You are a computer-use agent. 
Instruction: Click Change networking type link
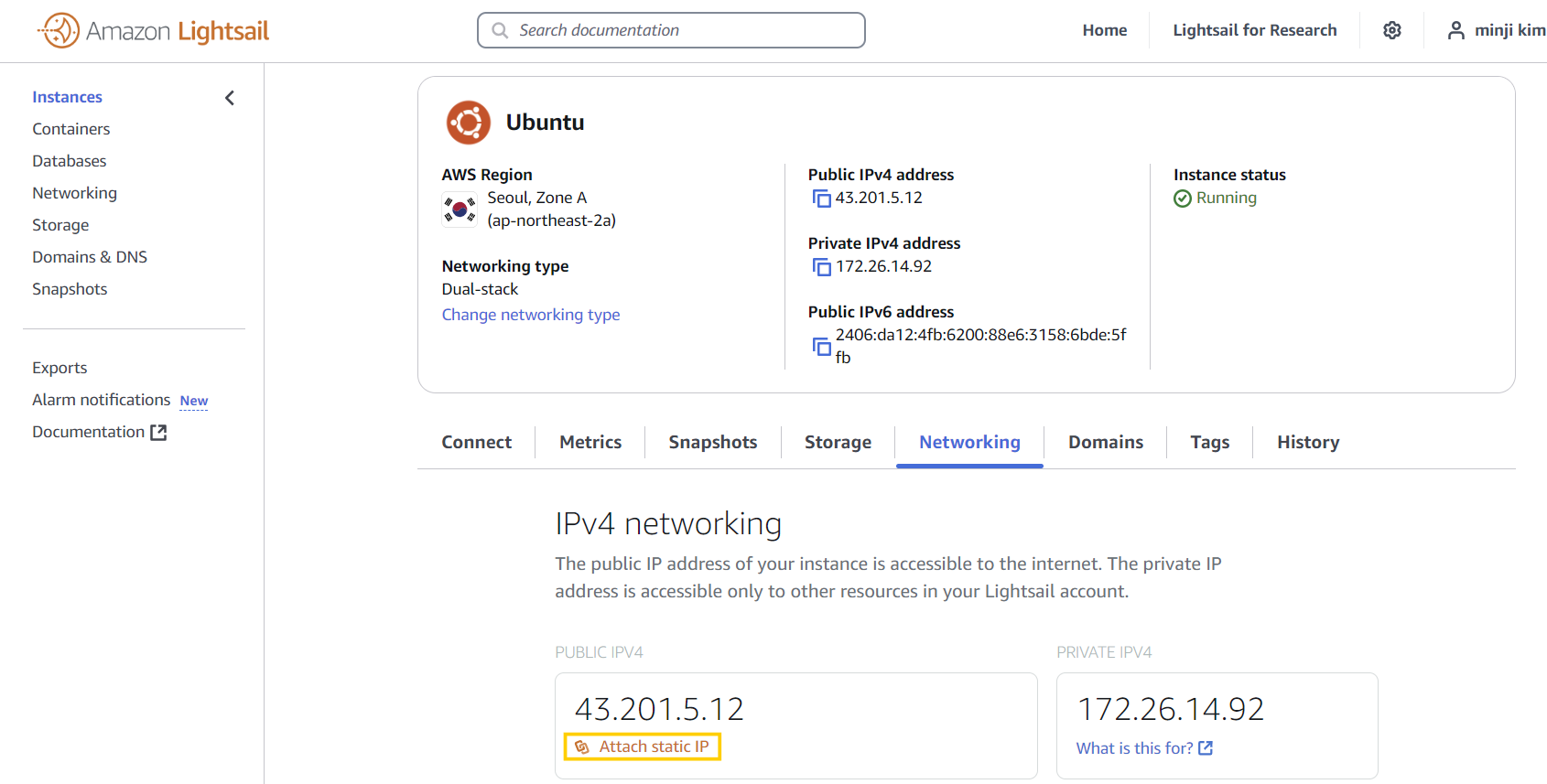(x=531, y=315)
